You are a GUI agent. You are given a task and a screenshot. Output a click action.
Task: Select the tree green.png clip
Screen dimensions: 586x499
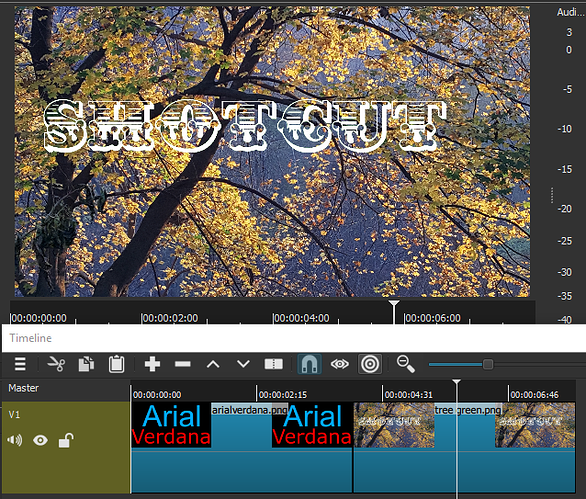click(465, 447)
